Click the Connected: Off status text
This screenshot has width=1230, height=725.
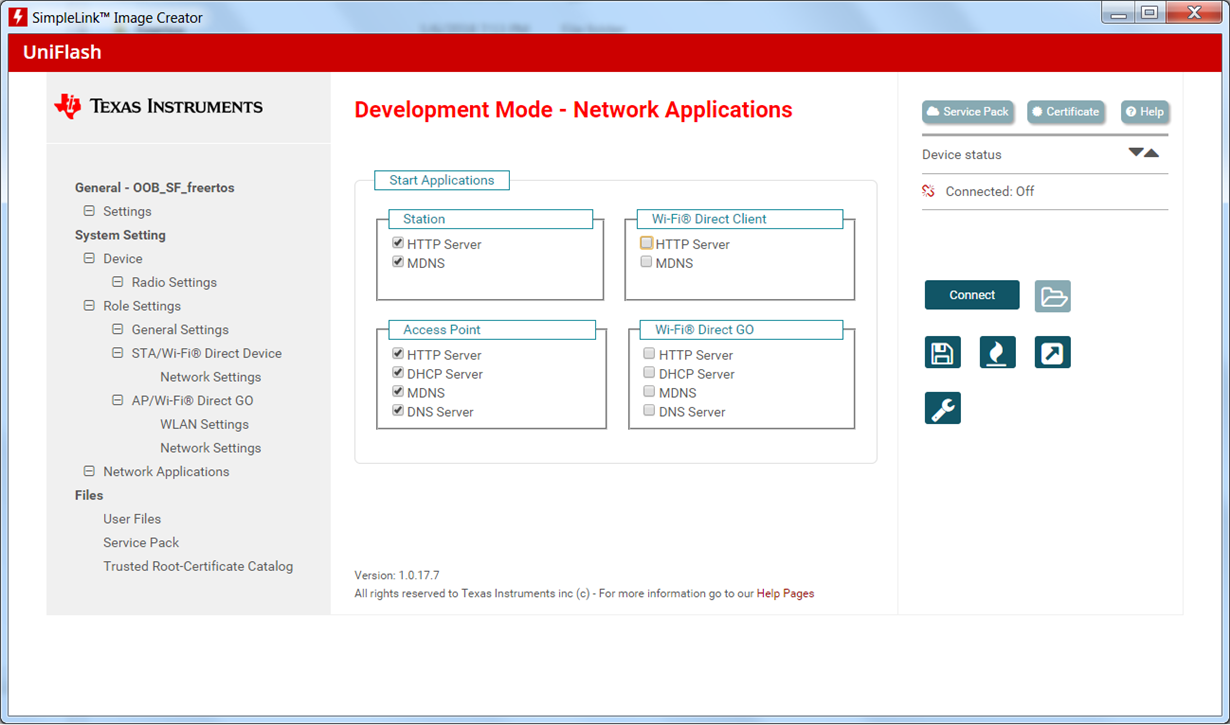(x=990, y=191)
